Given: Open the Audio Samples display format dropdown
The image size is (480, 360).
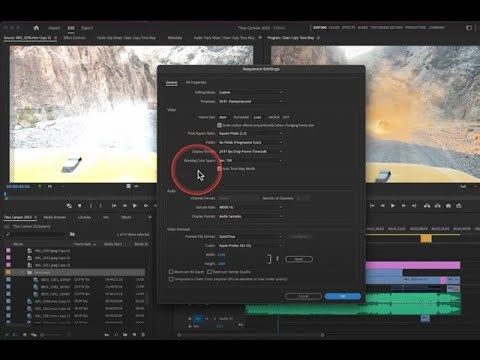Looking at the screenshot, I should point(250,216).
